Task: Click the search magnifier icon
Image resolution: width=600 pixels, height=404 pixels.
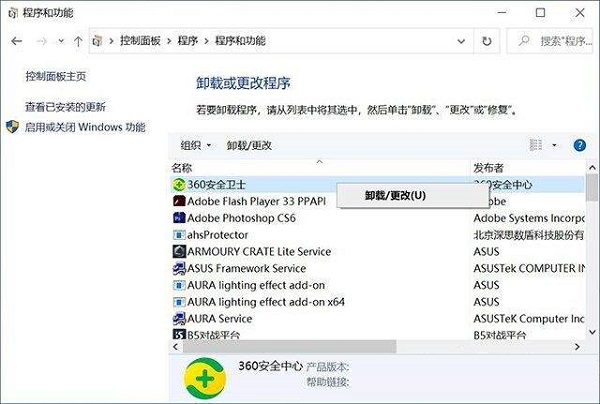Action: 523,41
